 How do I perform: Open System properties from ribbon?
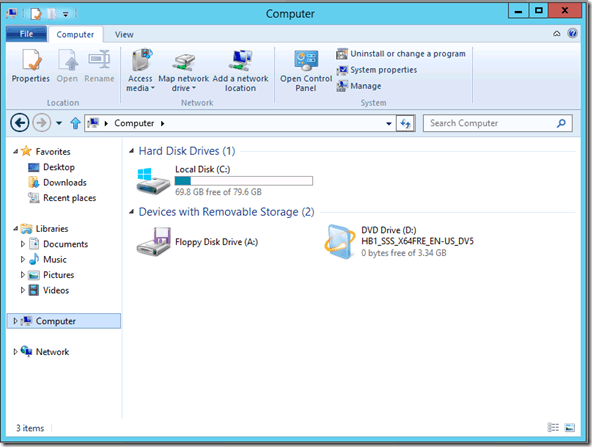point(377,70)
